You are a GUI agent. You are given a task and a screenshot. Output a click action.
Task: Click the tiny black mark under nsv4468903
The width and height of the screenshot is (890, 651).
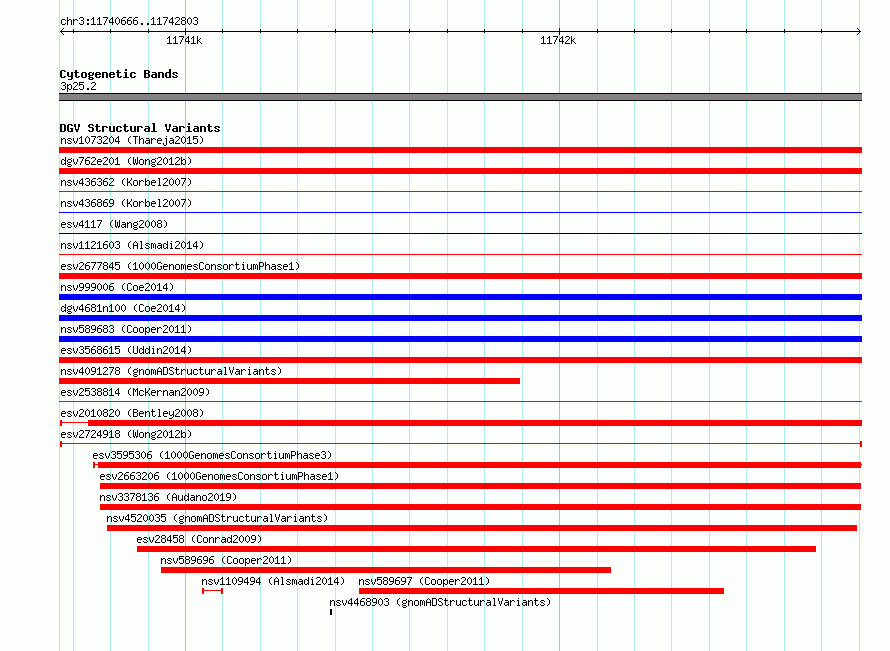pyautogui.click(x=331, y=612)
